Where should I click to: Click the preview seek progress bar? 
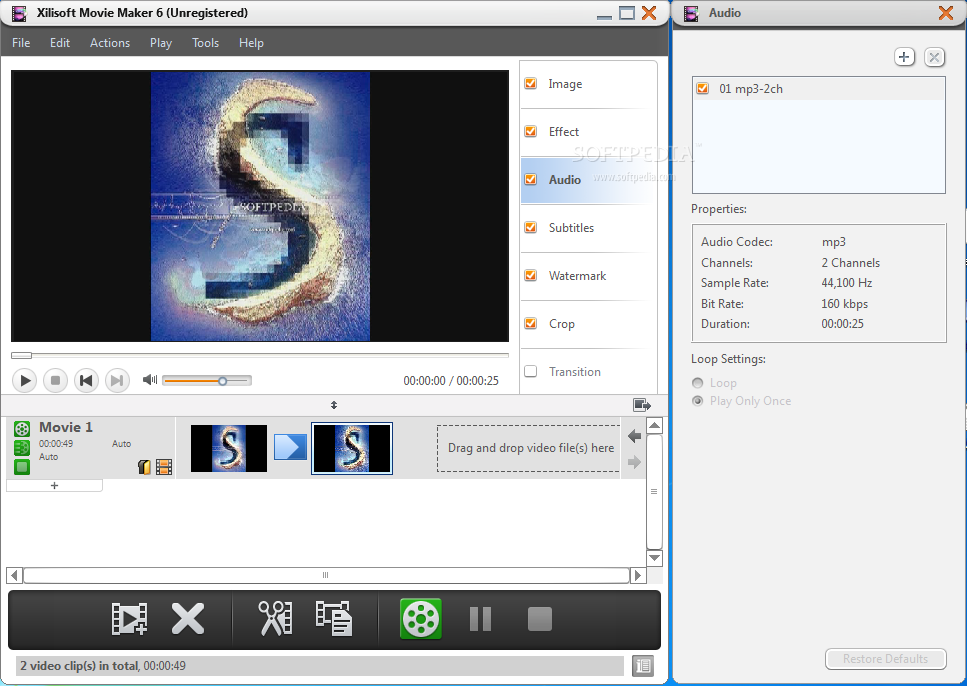point(260,355)
